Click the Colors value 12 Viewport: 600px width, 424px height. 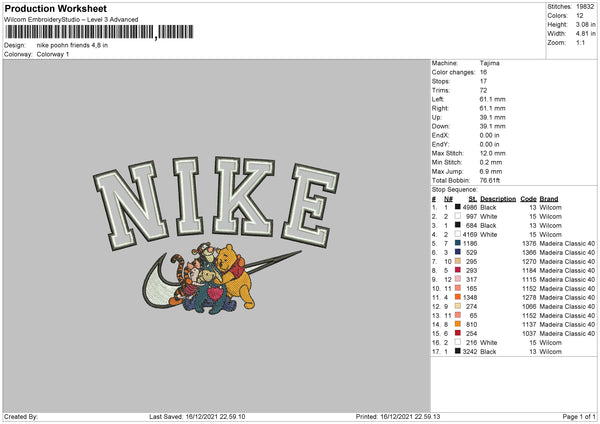(580, 16)
